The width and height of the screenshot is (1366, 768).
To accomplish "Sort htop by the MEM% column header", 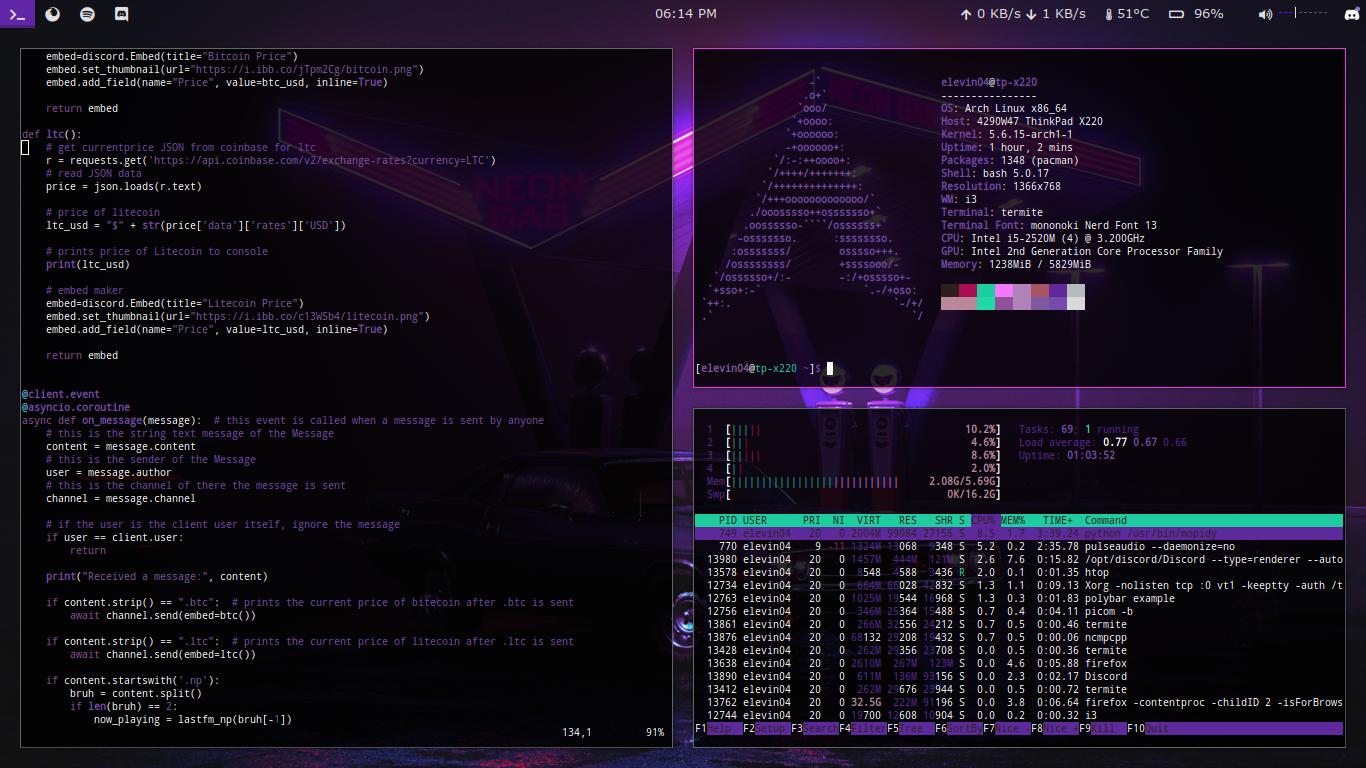I will click(x=1013, y=521).
